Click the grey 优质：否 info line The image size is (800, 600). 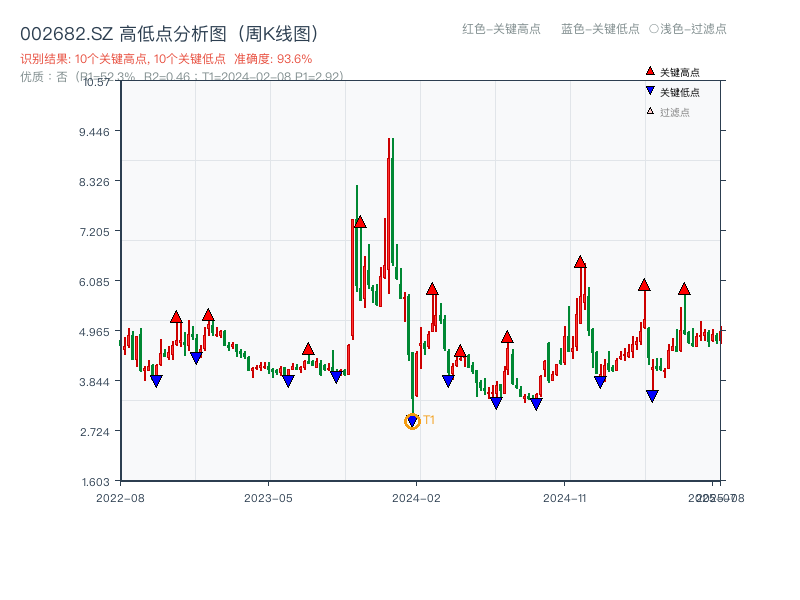pyautogui.click(x=182, y=77)
